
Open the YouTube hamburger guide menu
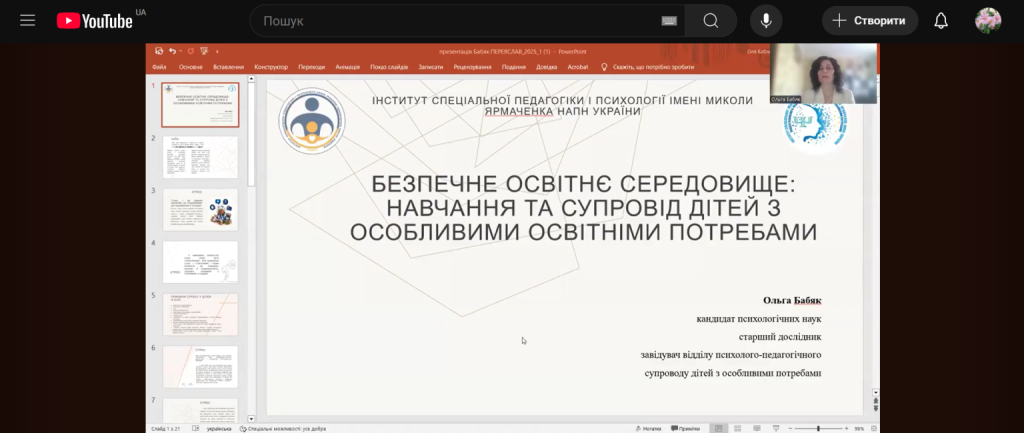tap(27, 20)
